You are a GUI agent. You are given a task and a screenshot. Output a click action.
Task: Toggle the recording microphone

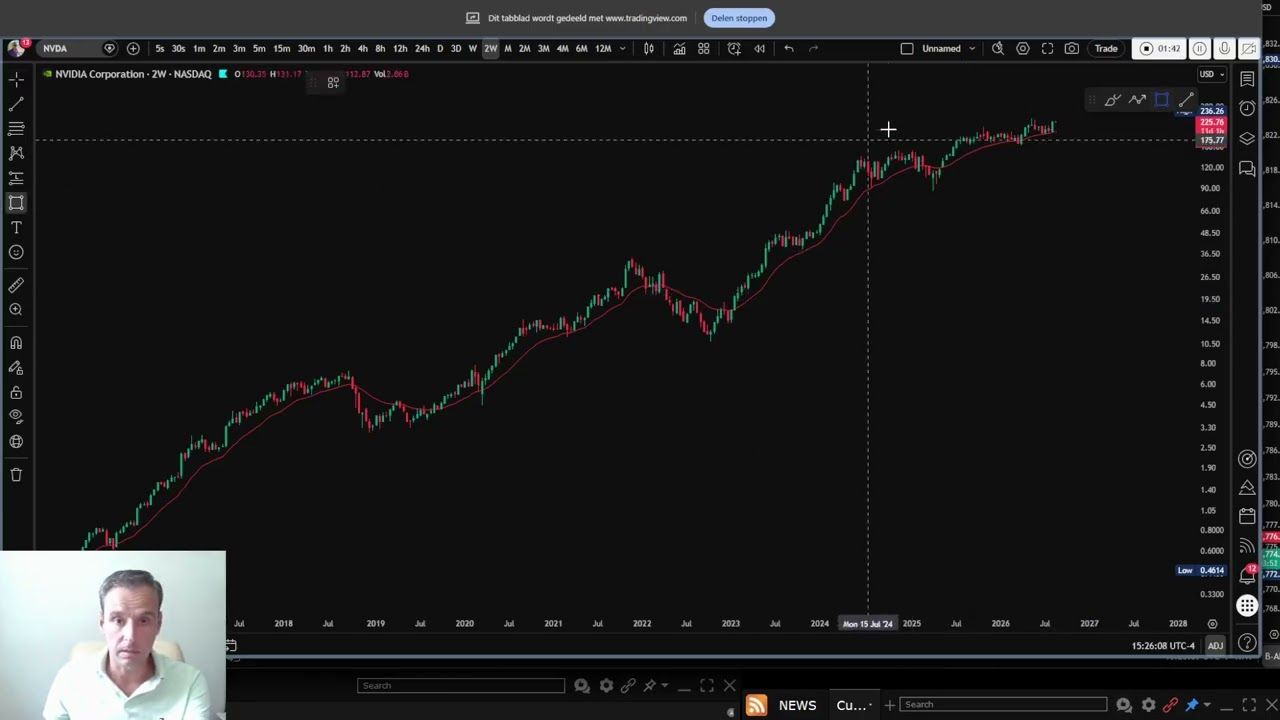click(1224, 48)
